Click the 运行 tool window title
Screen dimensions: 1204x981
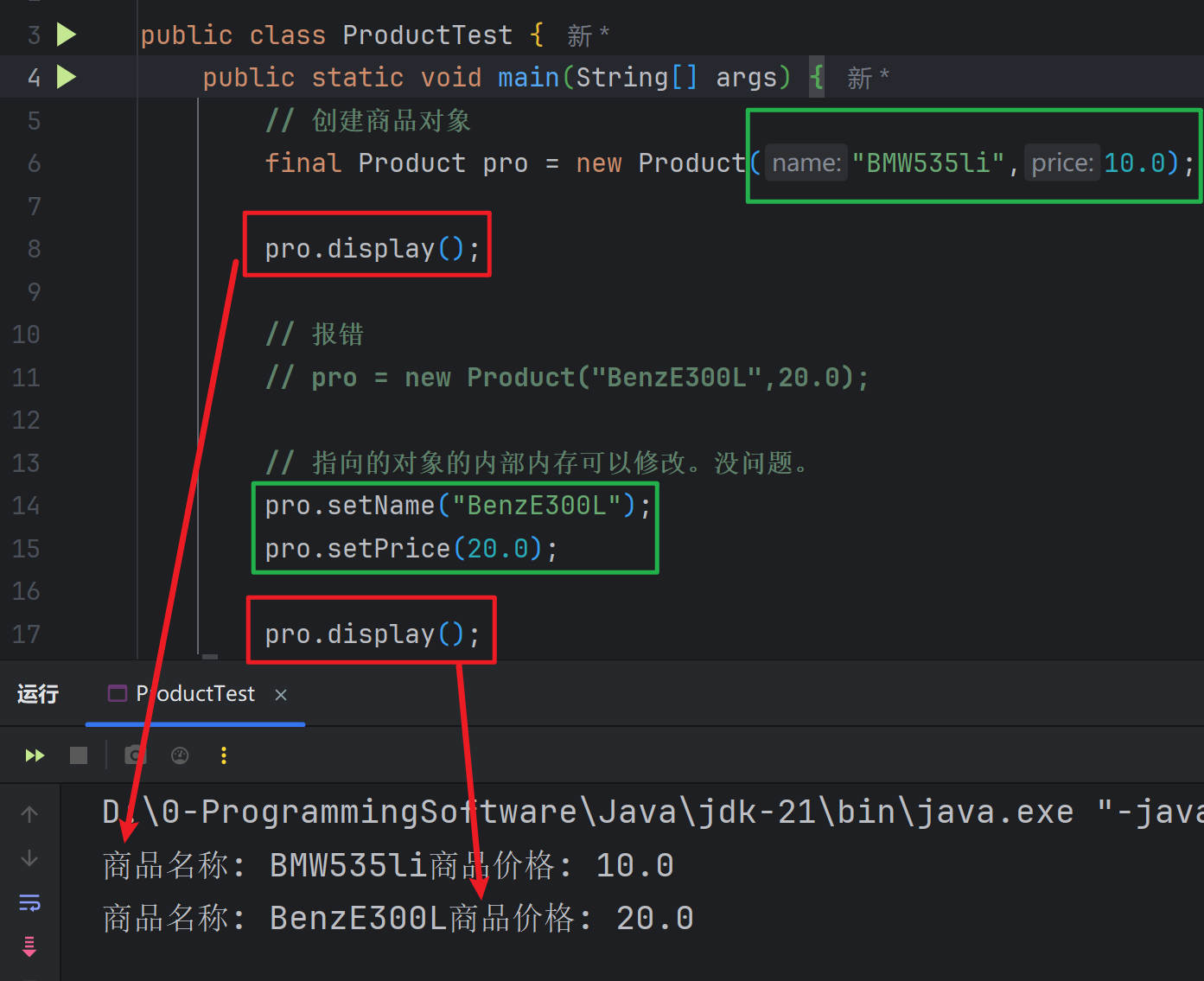(38, 694)
